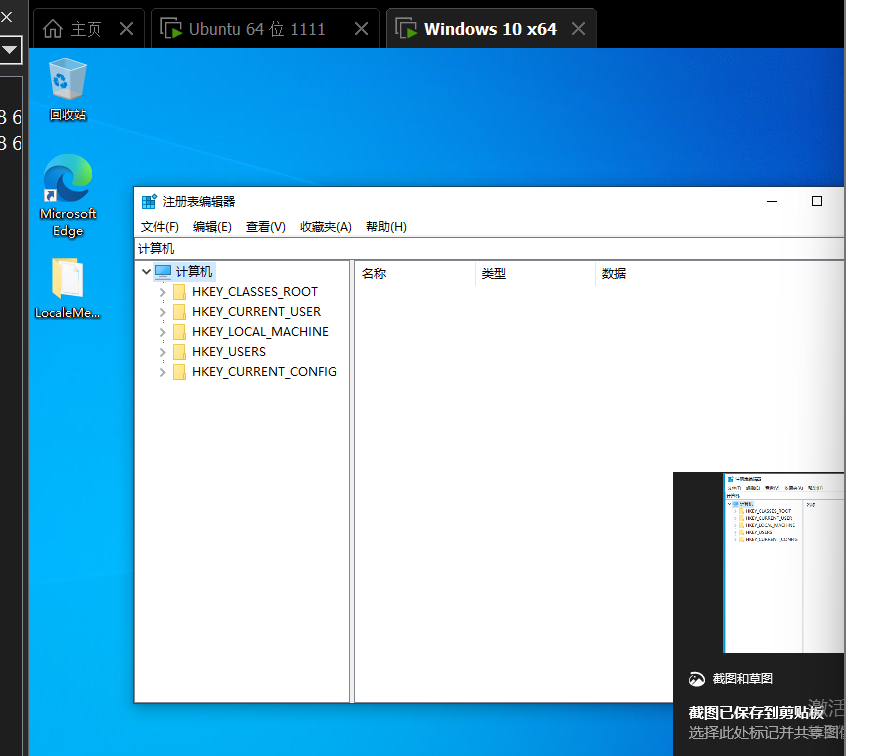Select HKEY_CLASSES_ROOT tree label

pyautogui.click(x=255, y=292)
